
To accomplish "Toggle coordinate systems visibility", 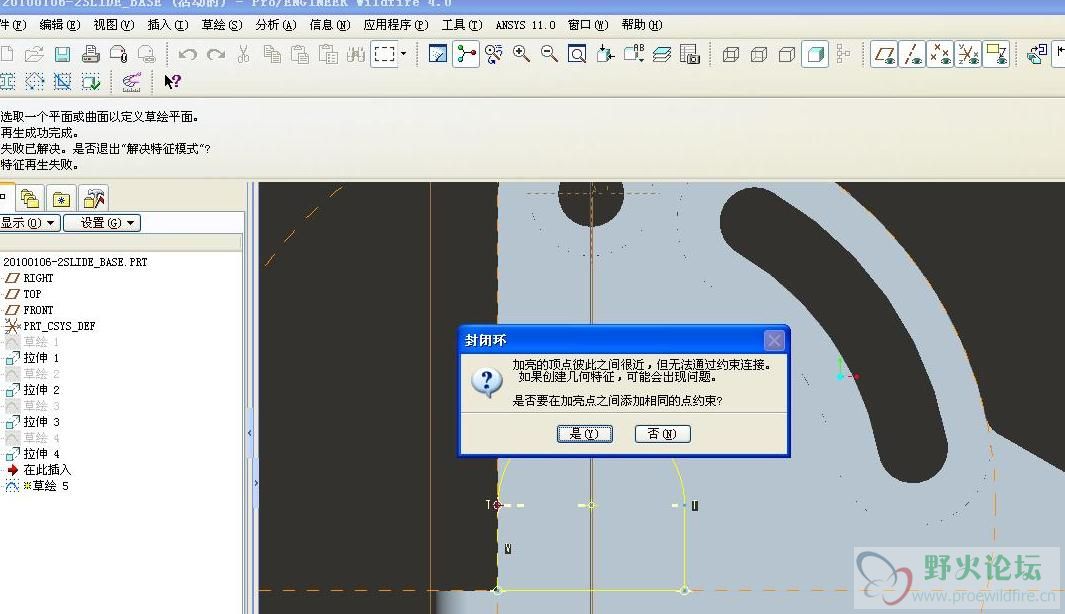I will (x=968, y=54).
